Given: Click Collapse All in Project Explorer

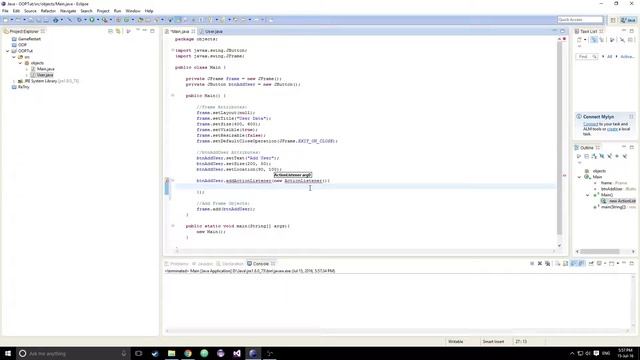Looking at the screenshot, I should [x=110, y=31].
